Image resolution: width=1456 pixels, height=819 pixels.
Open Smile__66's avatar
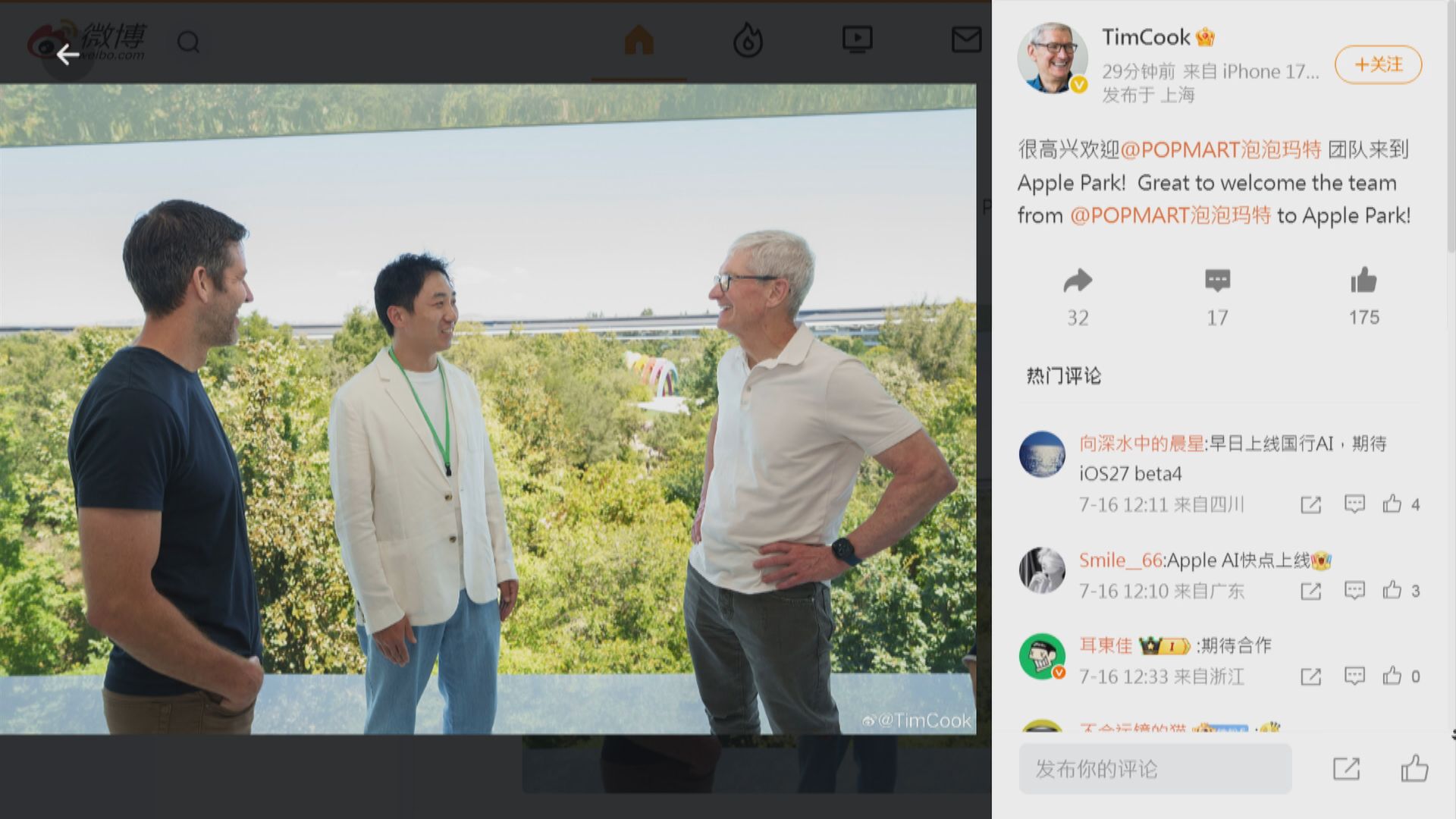coord(1042,570)
